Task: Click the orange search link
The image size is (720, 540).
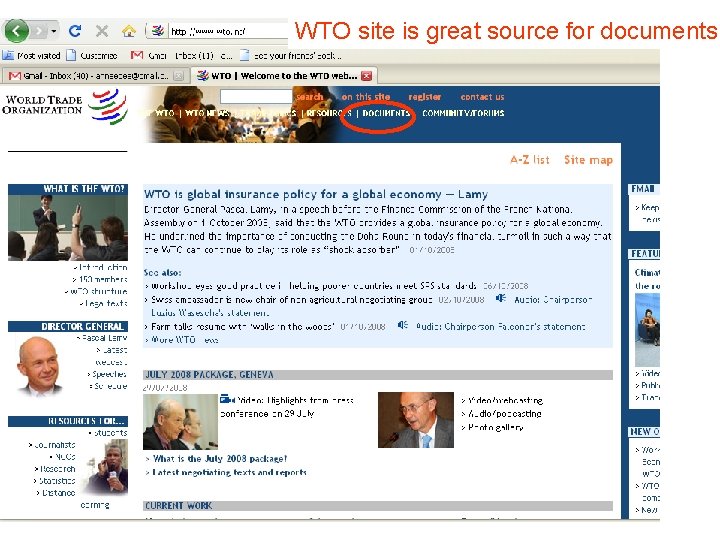Action: tap(309, 97)
